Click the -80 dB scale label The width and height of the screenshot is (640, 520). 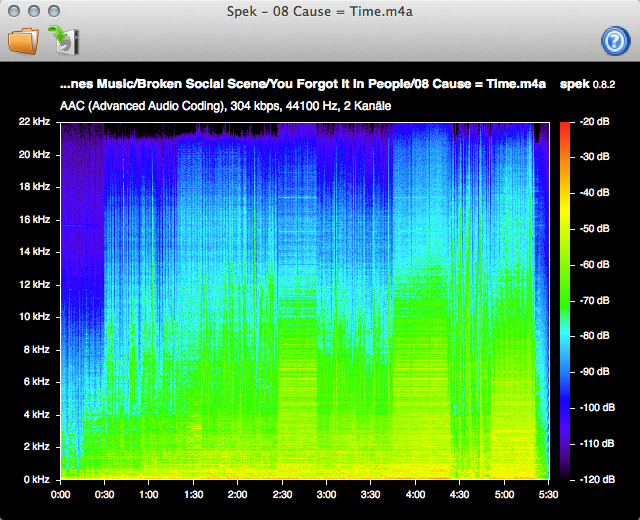595,336
